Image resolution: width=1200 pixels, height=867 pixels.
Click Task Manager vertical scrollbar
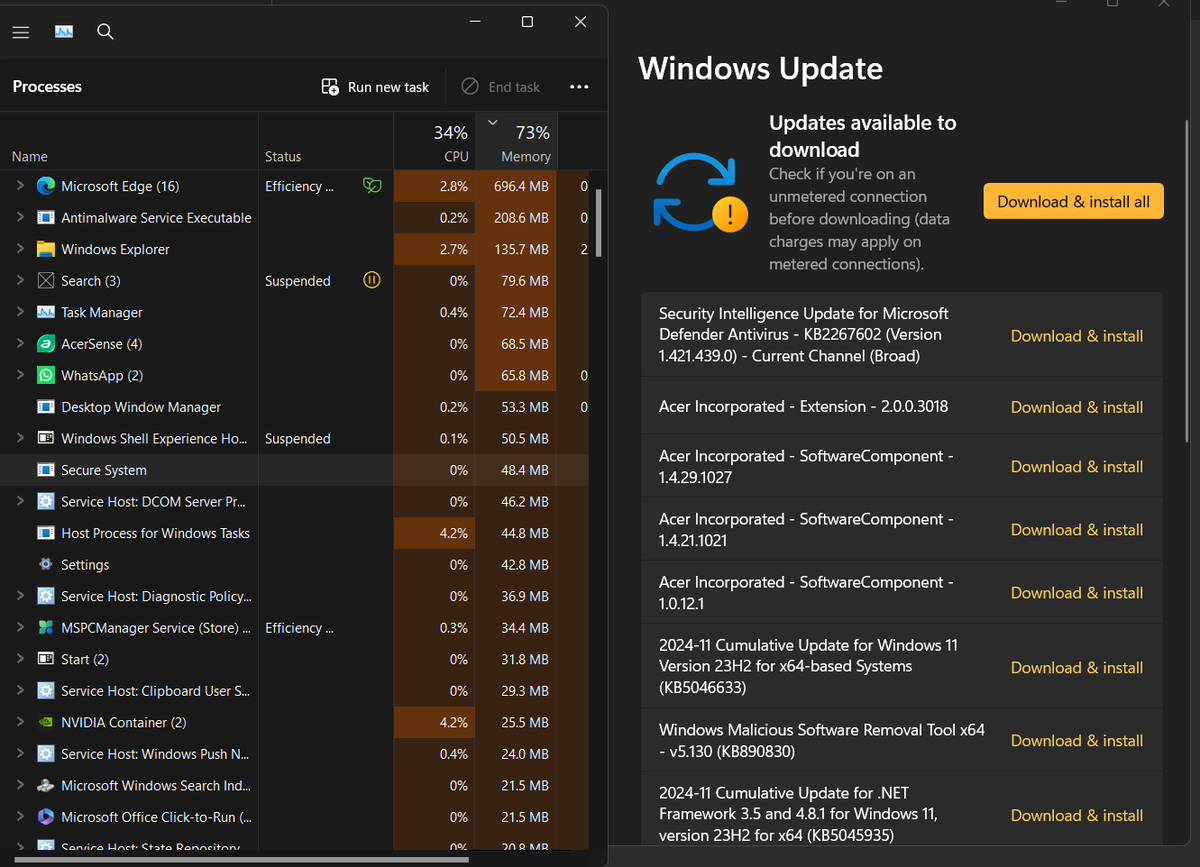point(599,223)
